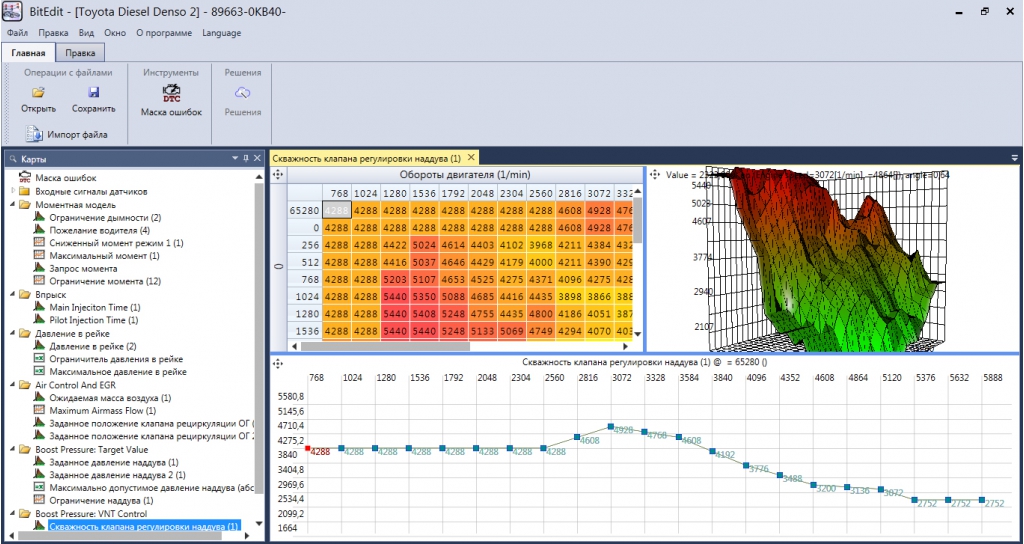Click the move handle icon of table pane

click(278, 174)
